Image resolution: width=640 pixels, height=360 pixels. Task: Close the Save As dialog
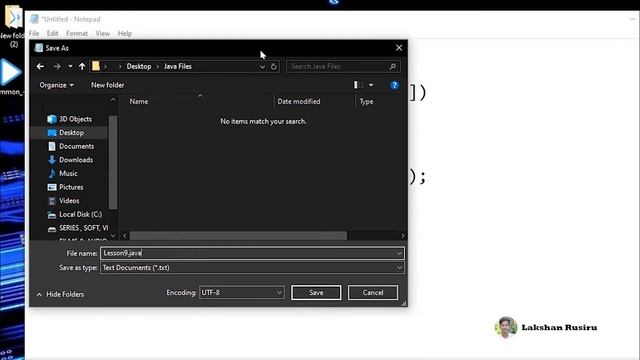coord(399,48)
